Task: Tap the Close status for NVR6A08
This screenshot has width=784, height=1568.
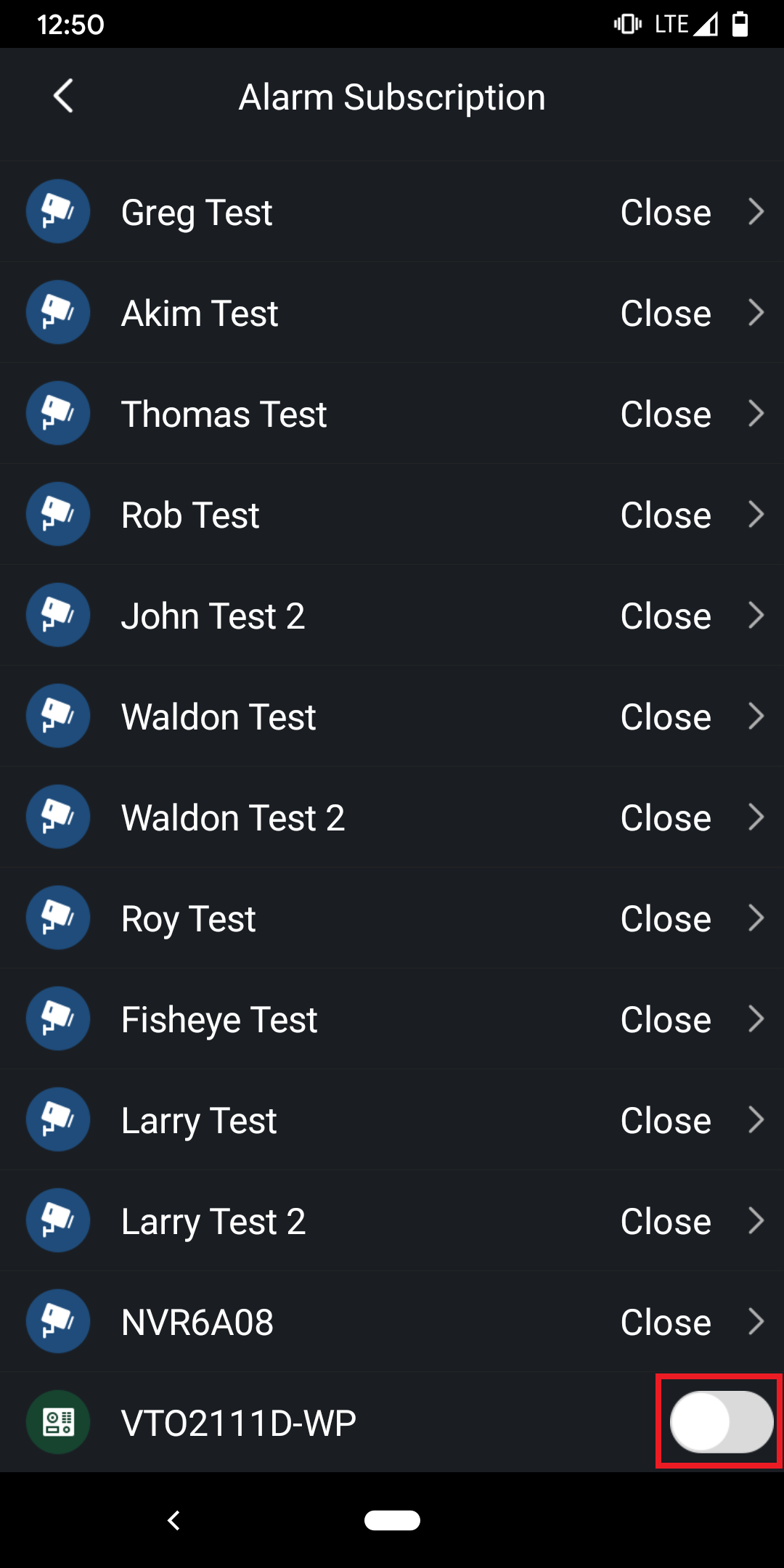Action: [666, 1322]
